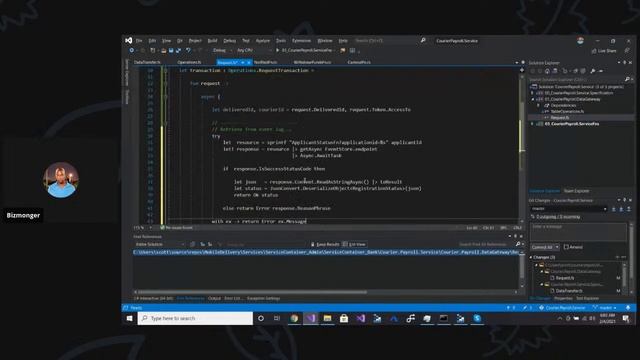Click the Visual Studio logo icon
640x360 pixels.
129,40
